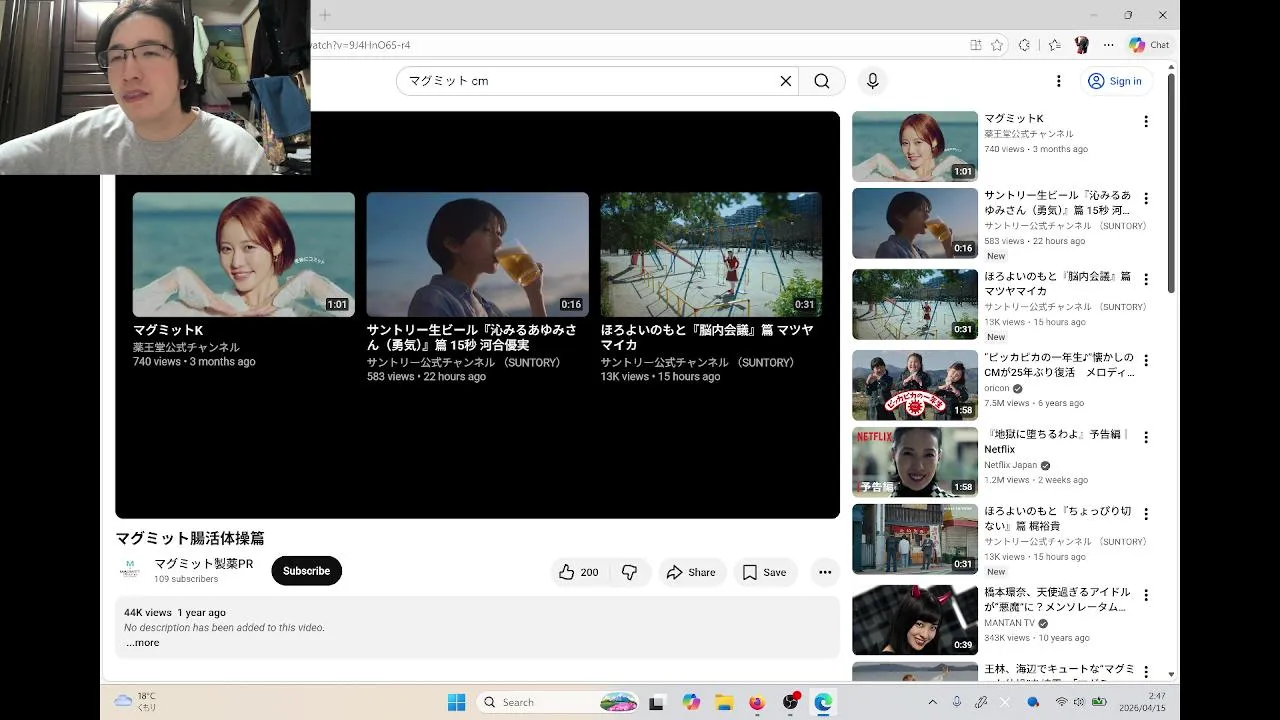Click the taskbar Search box

(558, 702)
